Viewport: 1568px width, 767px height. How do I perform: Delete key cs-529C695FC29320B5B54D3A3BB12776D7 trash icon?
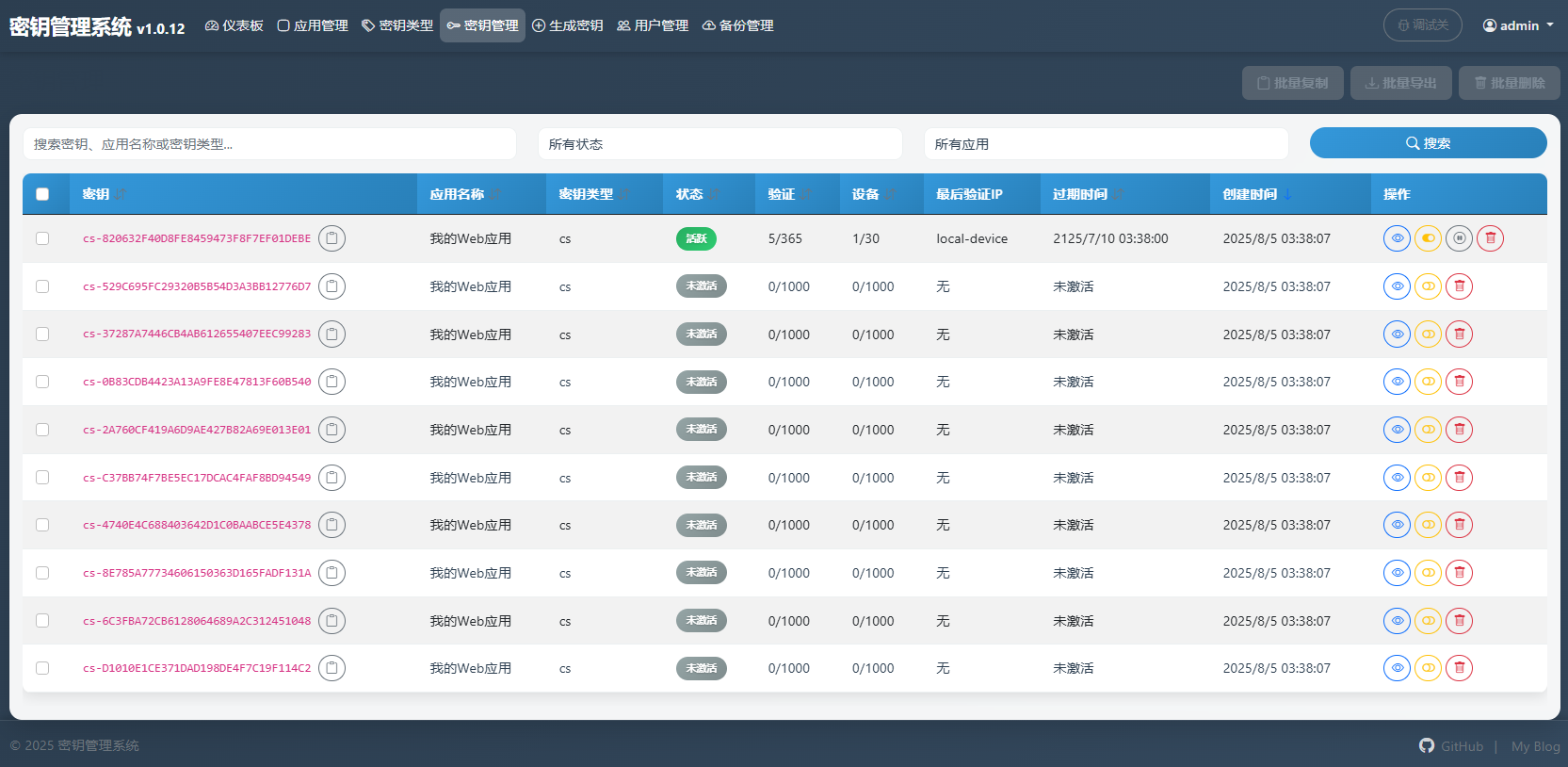[1459, 286]
